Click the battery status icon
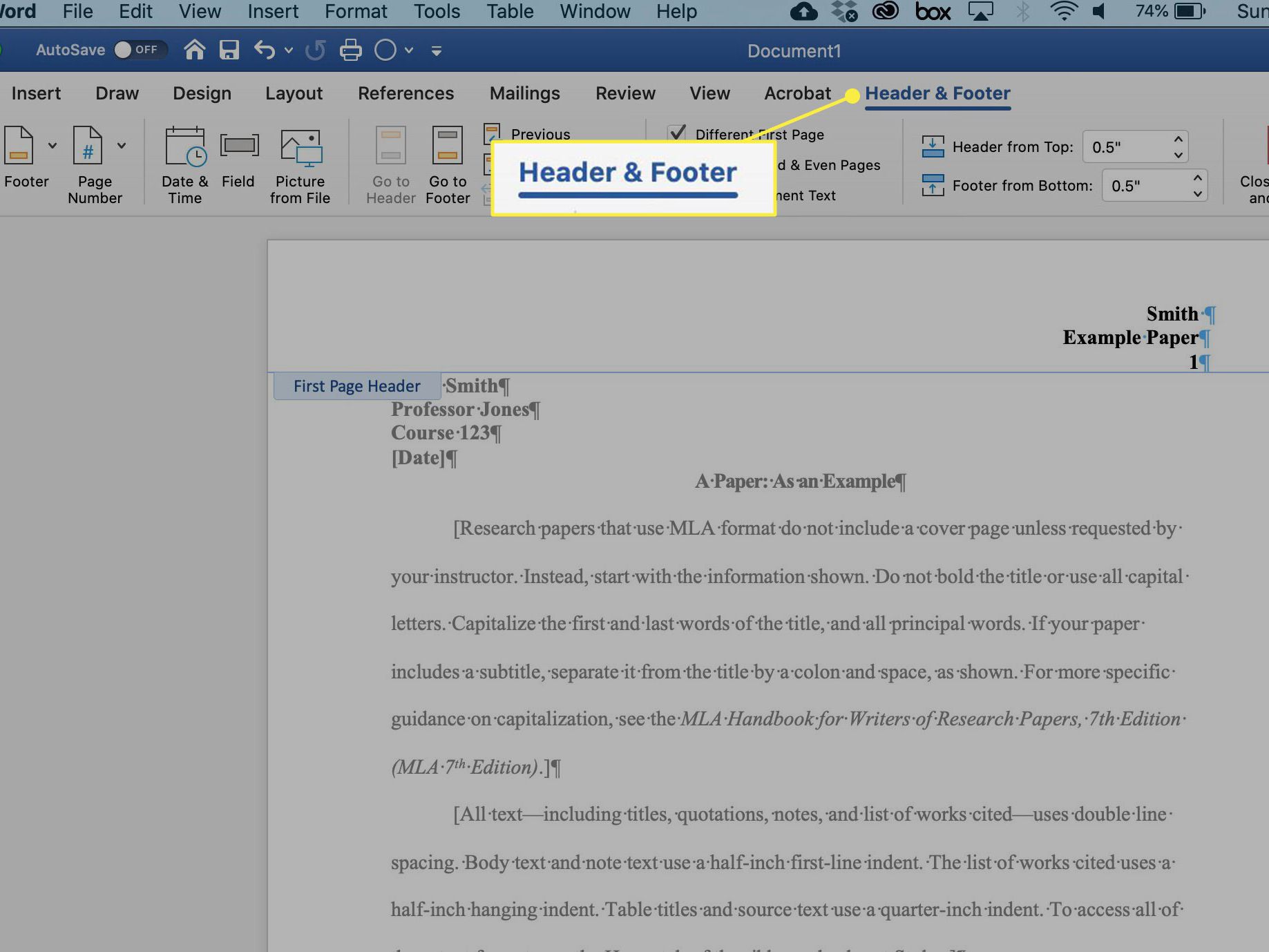 pyautogui.click(x=1190, y=12)
